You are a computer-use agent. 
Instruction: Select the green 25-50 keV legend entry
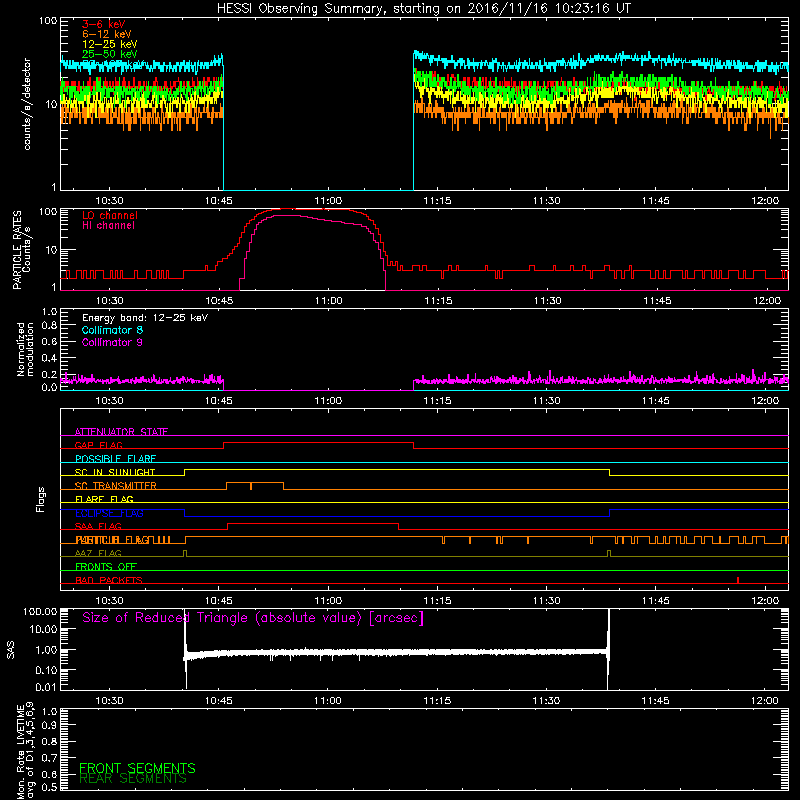[x=110, y=54]
